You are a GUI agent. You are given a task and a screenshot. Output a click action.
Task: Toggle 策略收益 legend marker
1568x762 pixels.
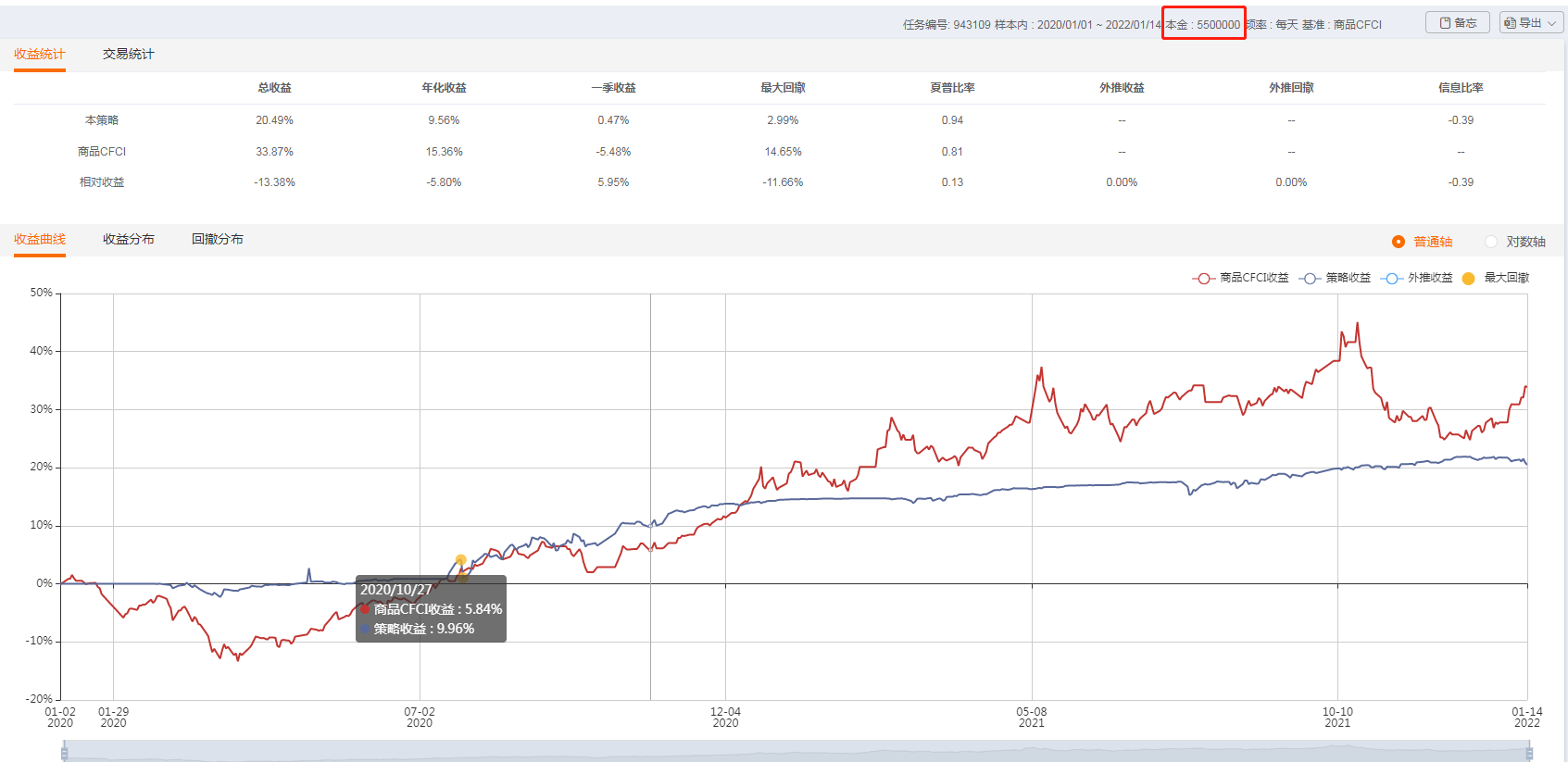point(1309,278)
